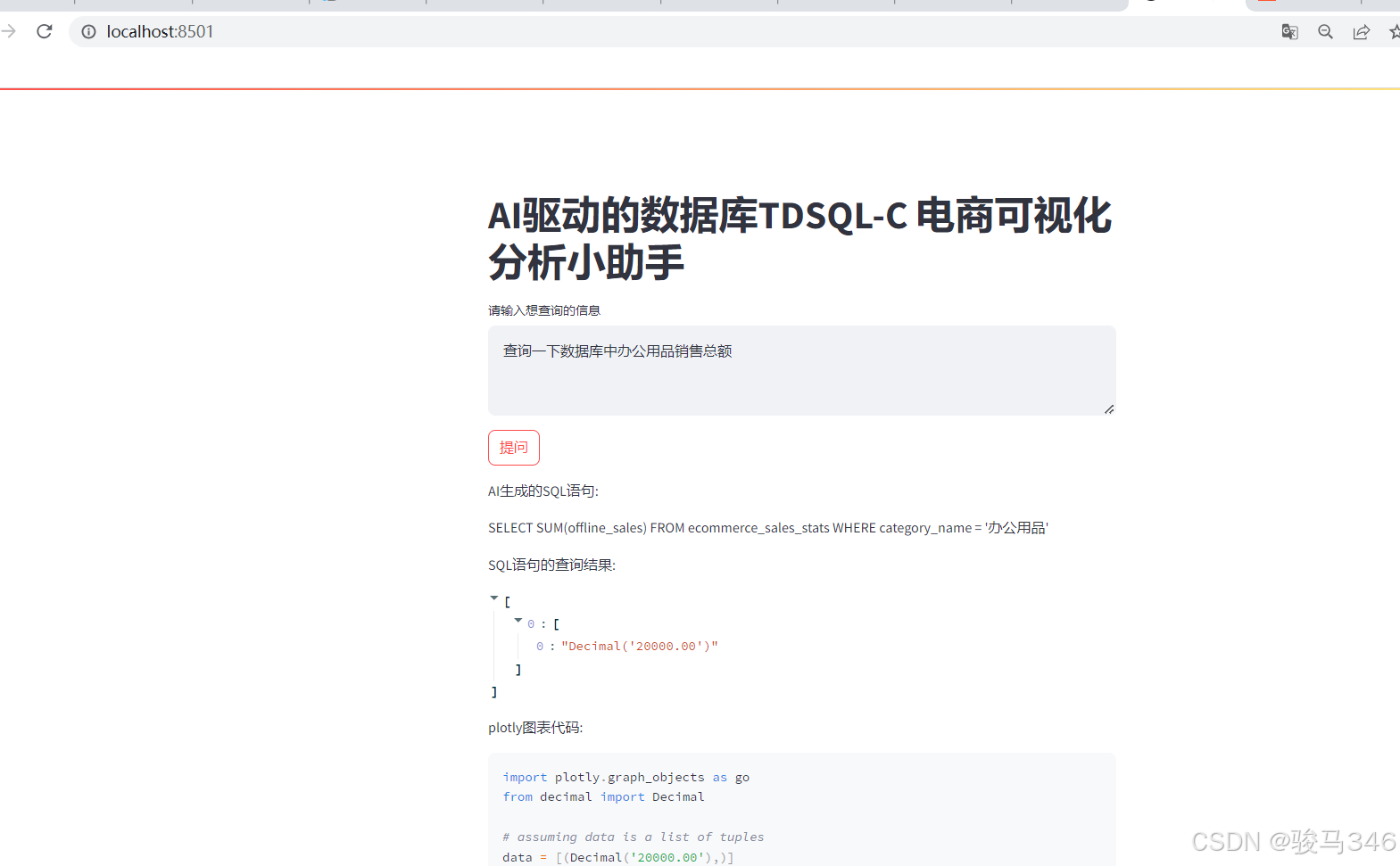The width and height of the screenshot is (1400, 866).
Task: Click the plotly图表代码 label
Action: click(x=535, y=728)
